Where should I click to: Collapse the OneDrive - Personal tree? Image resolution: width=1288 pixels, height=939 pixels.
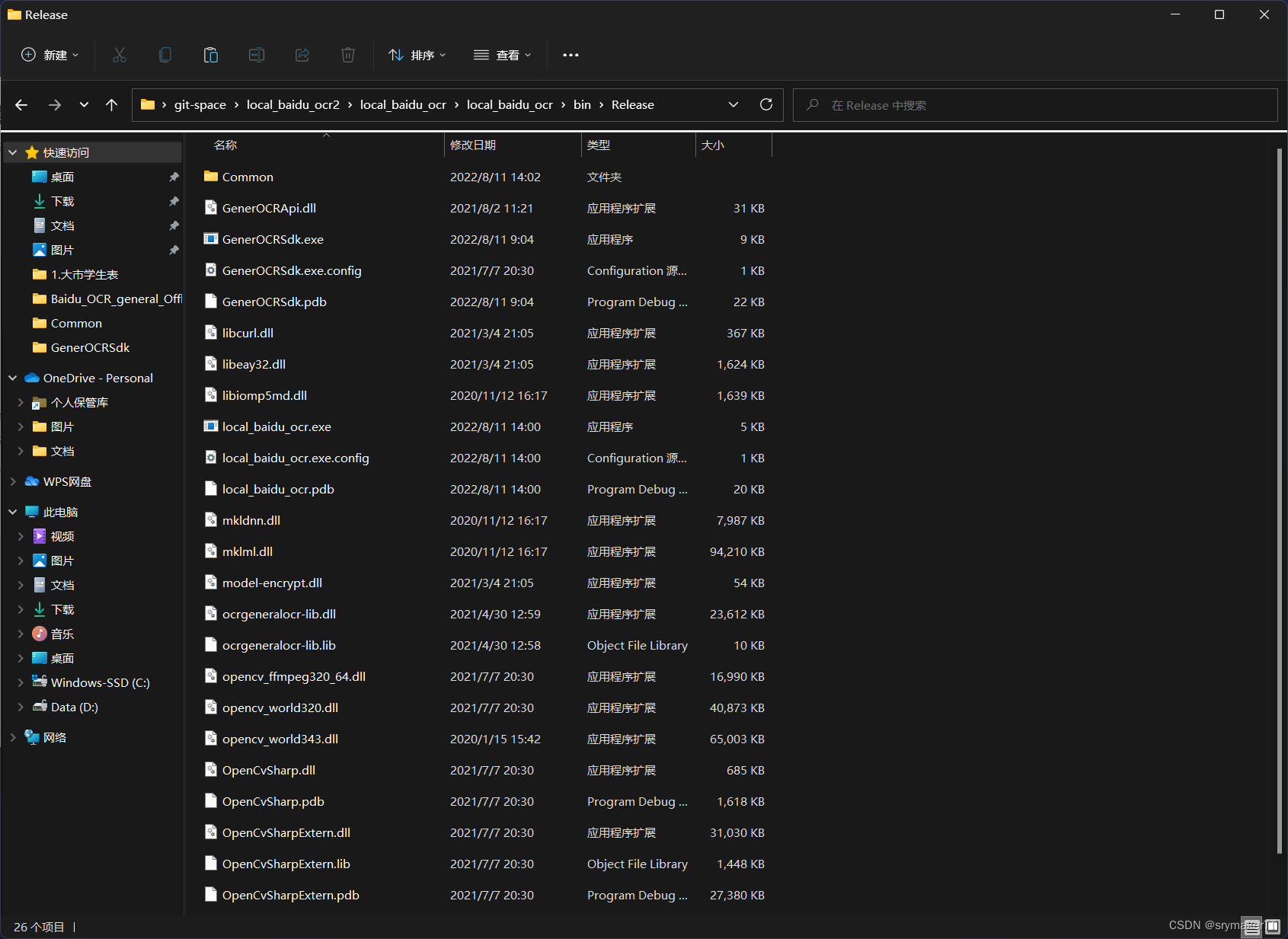[x=12, y=378]
